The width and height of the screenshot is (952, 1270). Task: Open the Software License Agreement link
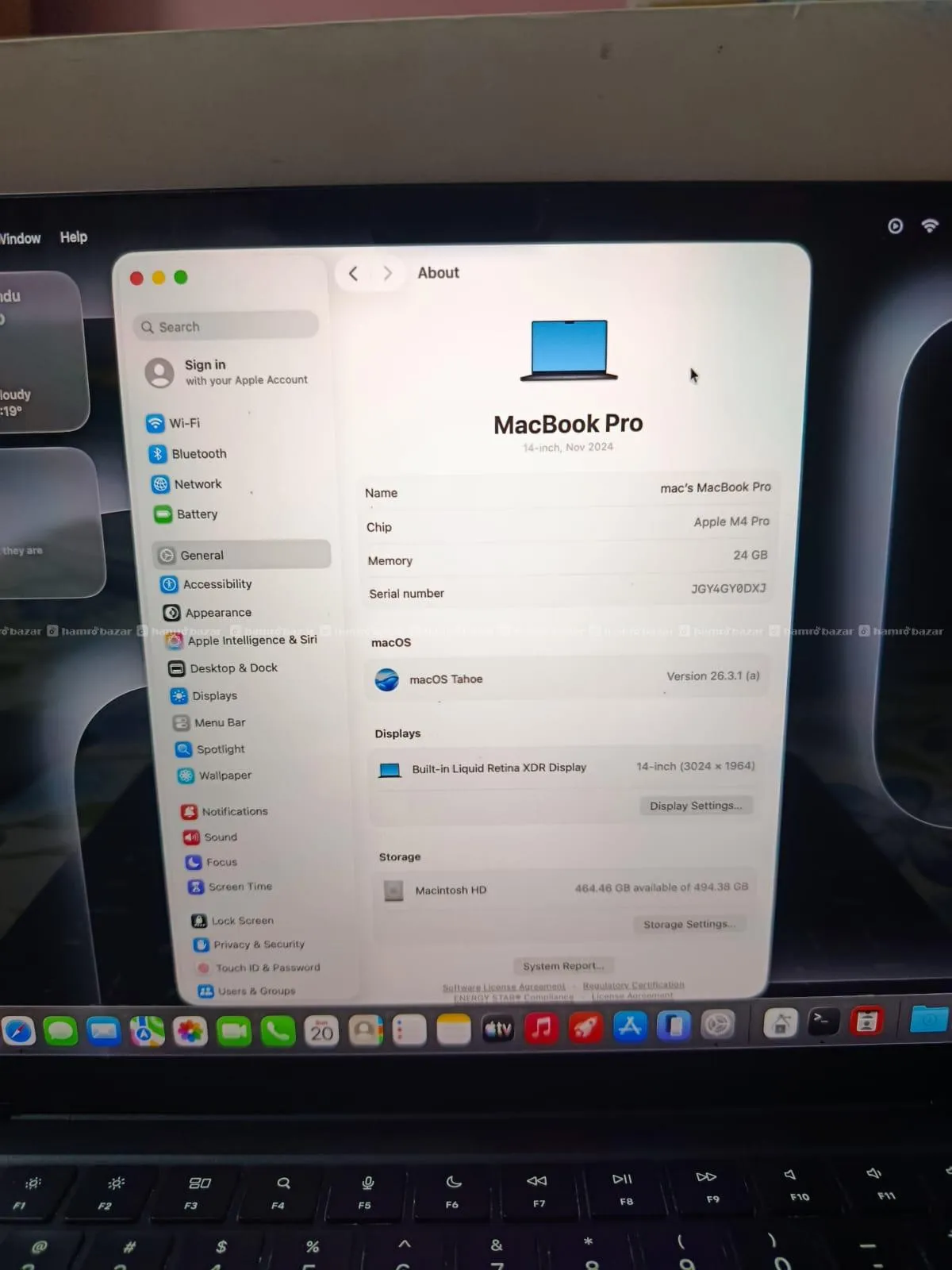click(504, 987)
